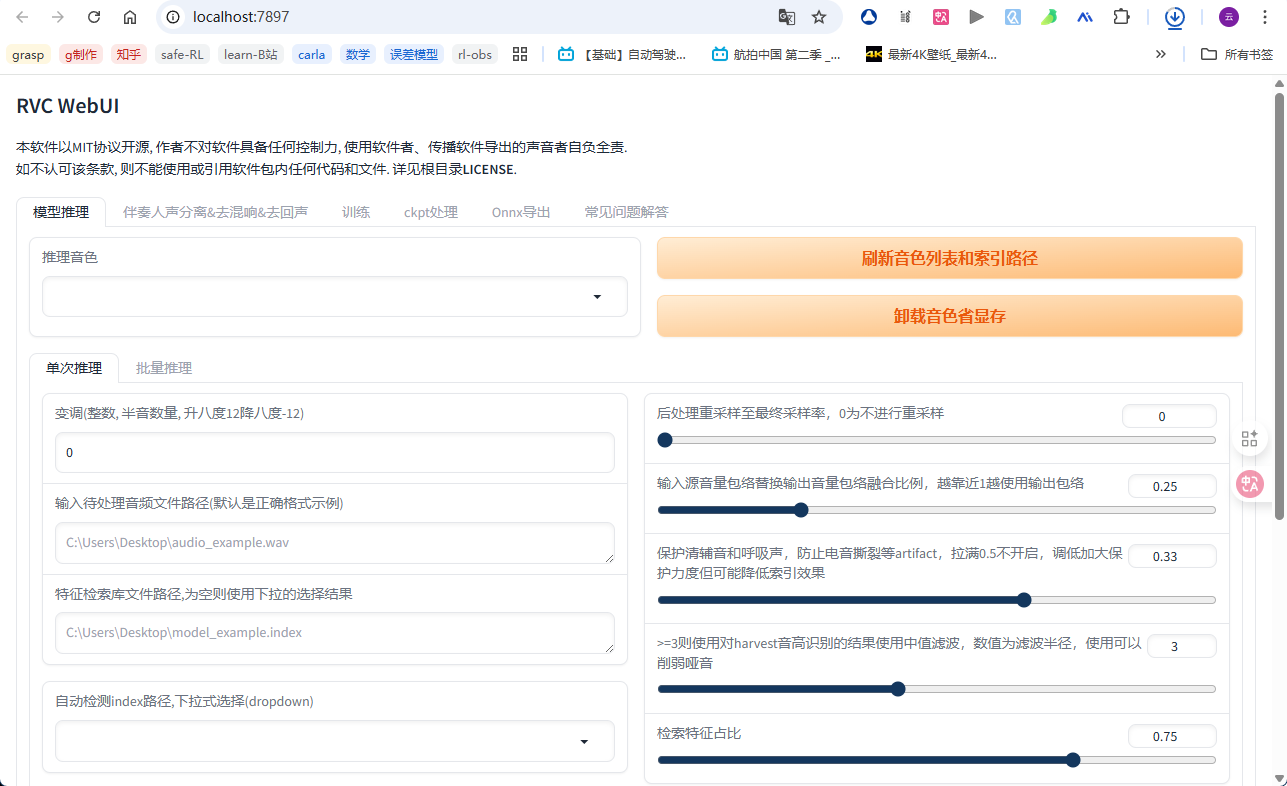Adjust the 保护清辅音和呼吸声 slider

(x=937, y=600)
